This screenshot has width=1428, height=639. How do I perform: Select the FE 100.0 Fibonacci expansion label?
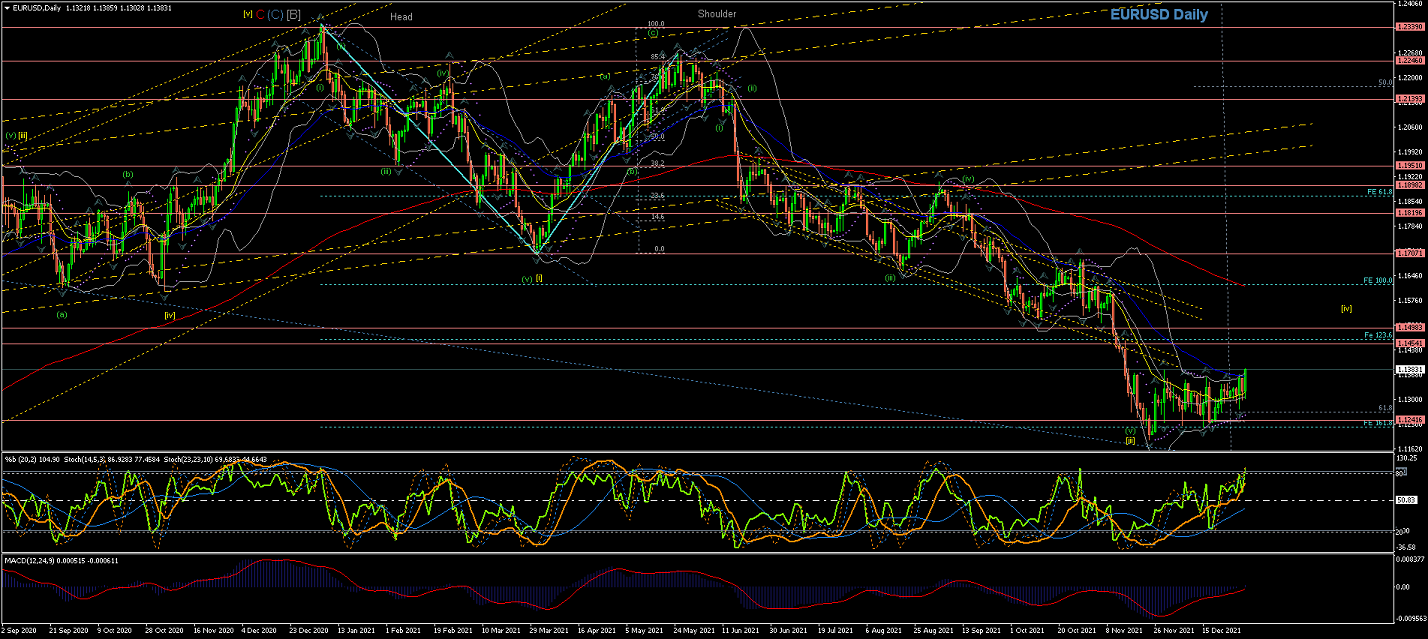coord(1378,281)
